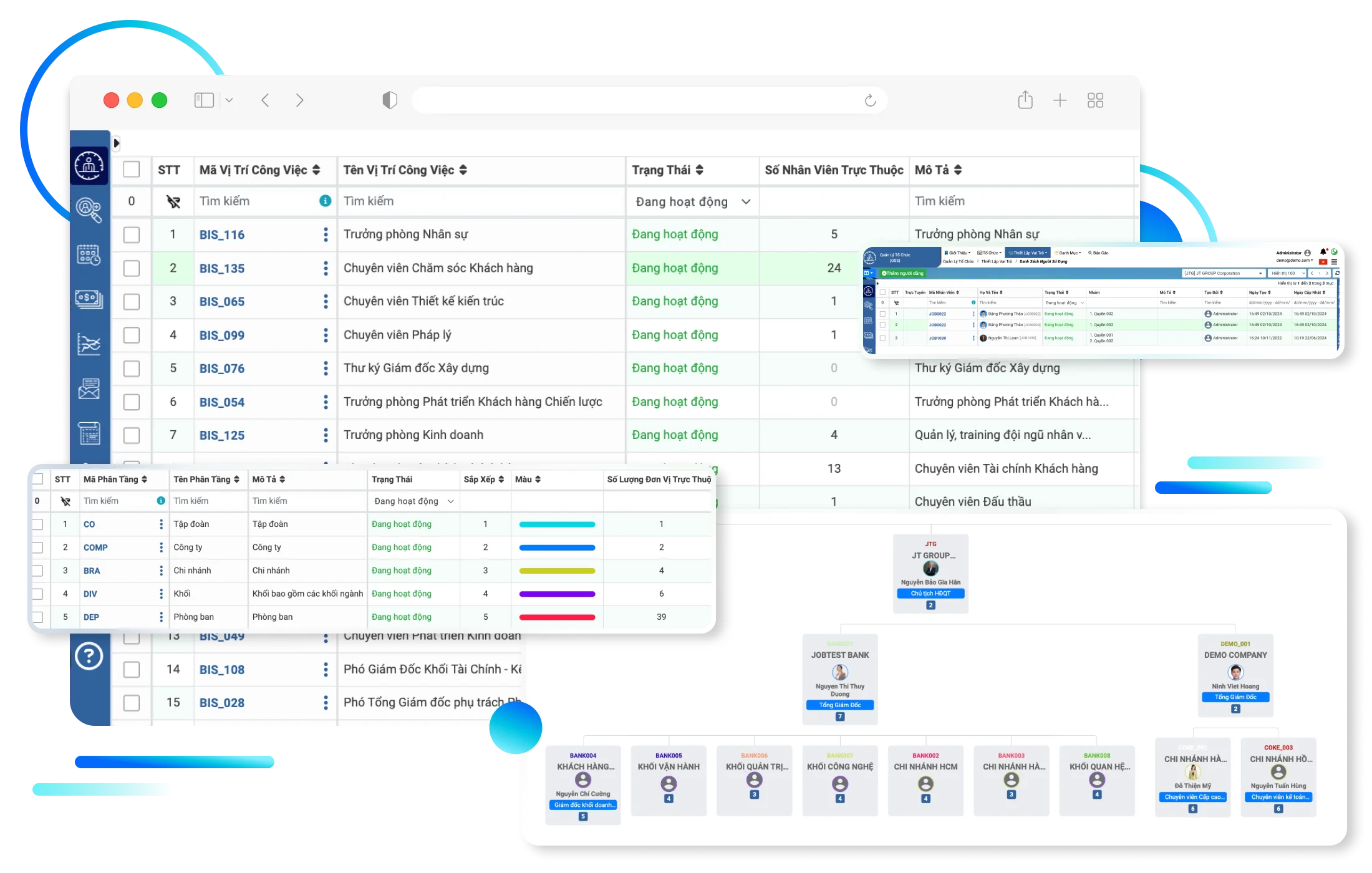Check the row for BIS_054
This screenshot has height=873, width=1372.
pyautogui.click(x=132, y=402)
